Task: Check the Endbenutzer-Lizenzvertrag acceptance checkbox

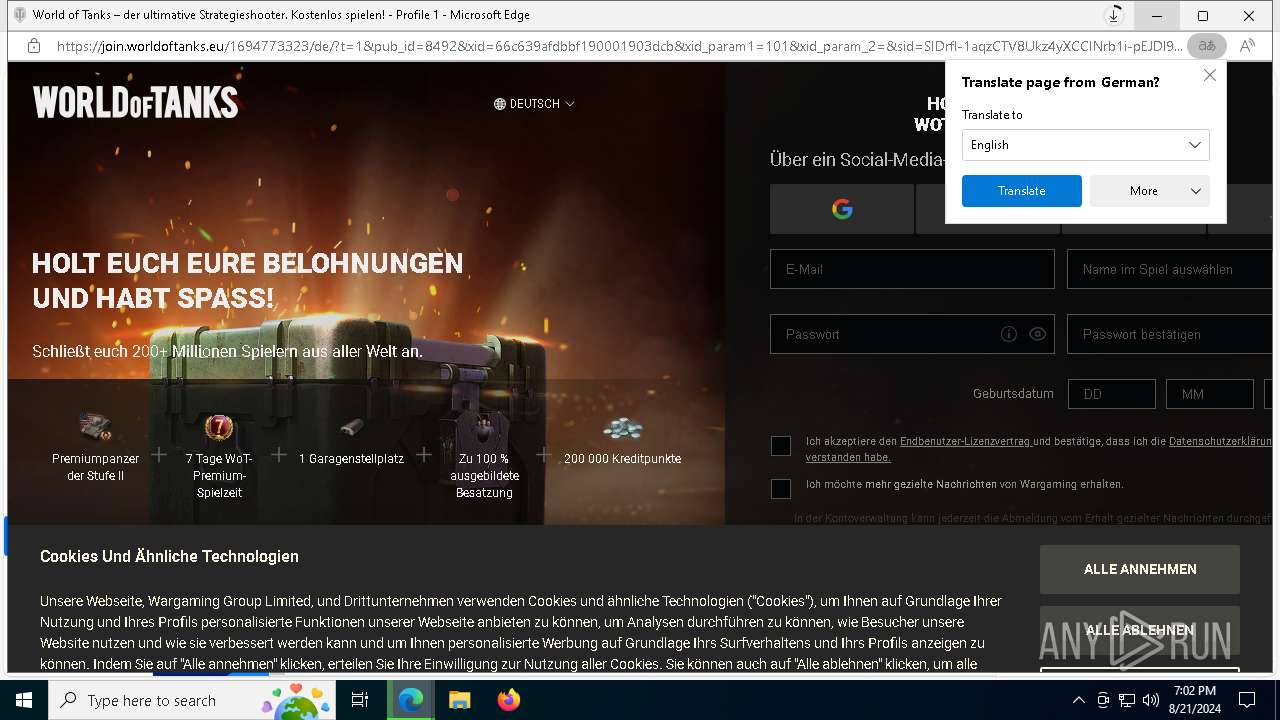Action: pos(781,446)
